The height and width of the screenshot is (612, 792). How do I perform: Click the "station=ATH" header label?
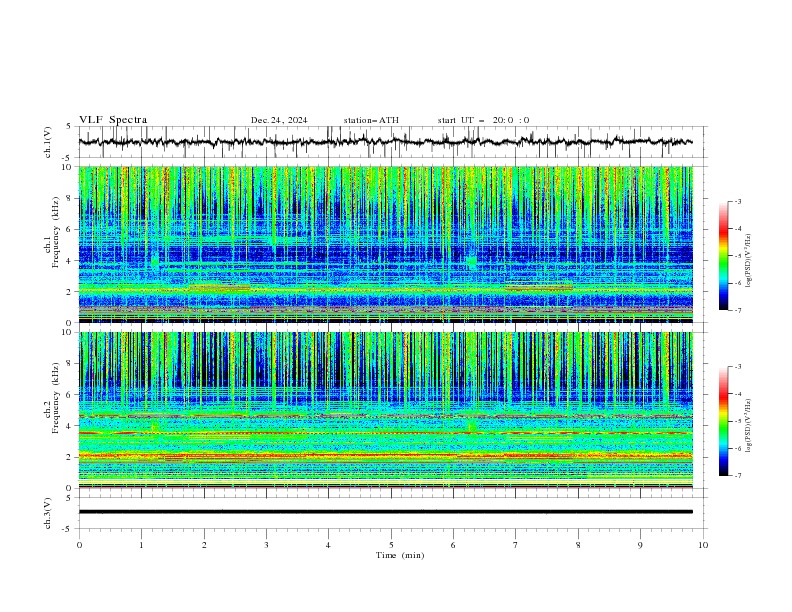point(371,120)
